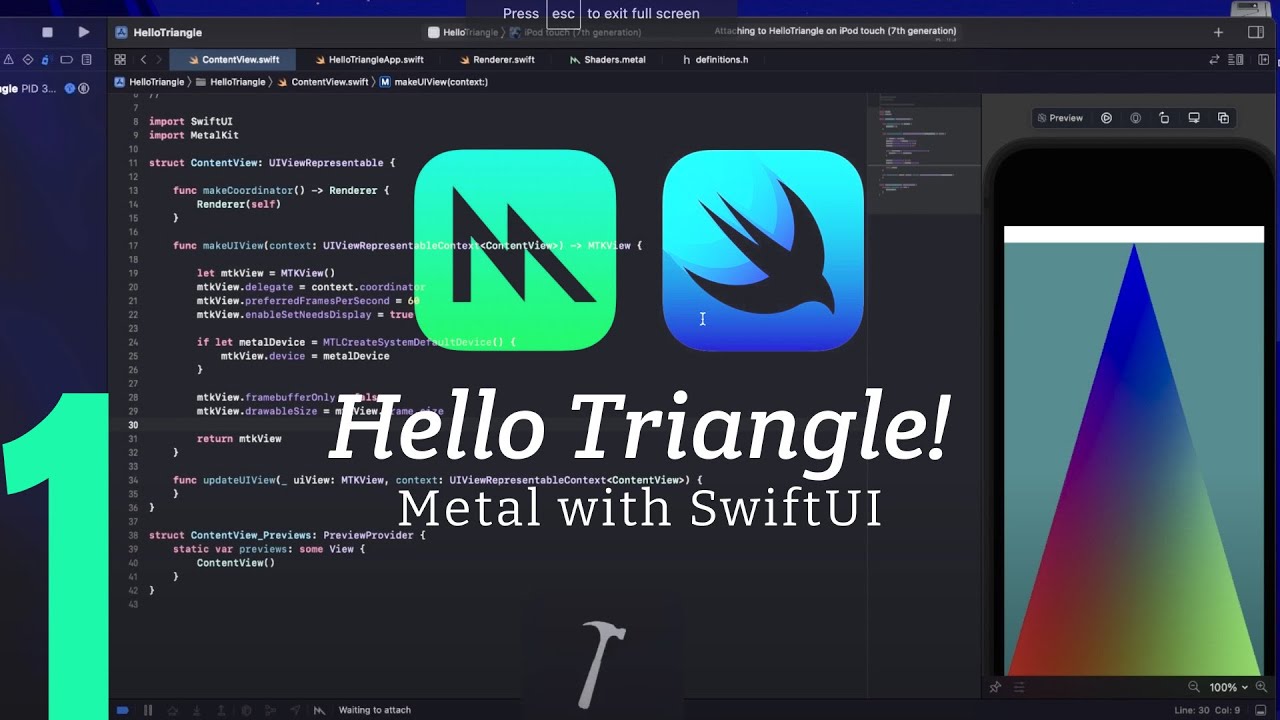
Task: Open the canvas preview list icon
Action: pyautogui.click(x=1019, y=687)
